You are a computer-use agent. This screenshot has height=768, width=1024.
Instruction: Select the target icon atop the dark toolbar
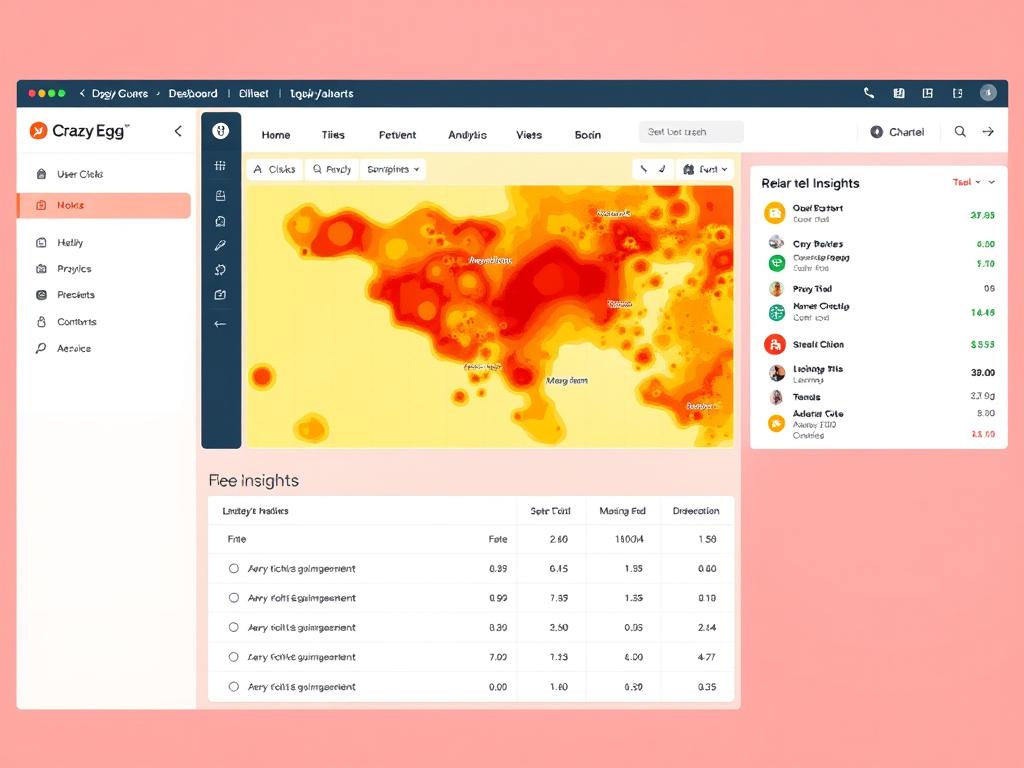[221, 131]
